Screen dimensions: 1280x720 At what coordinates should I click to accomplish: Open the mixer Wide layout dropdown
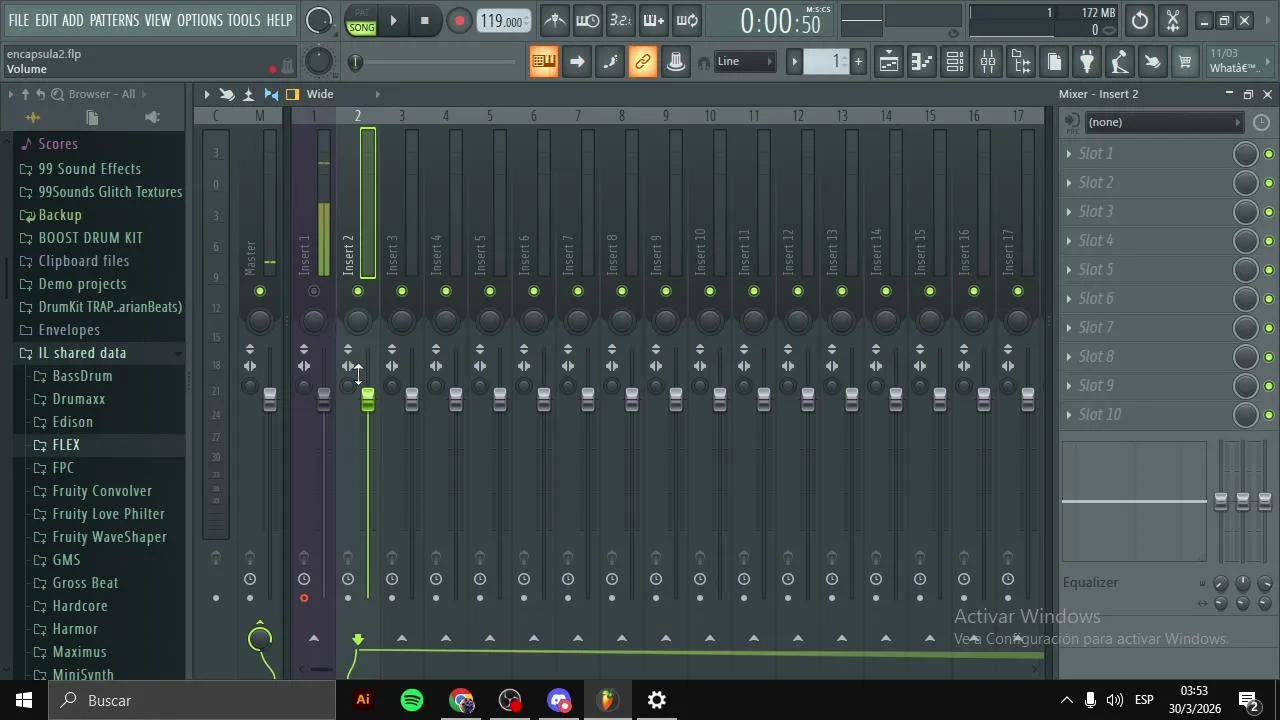[320, 94]
